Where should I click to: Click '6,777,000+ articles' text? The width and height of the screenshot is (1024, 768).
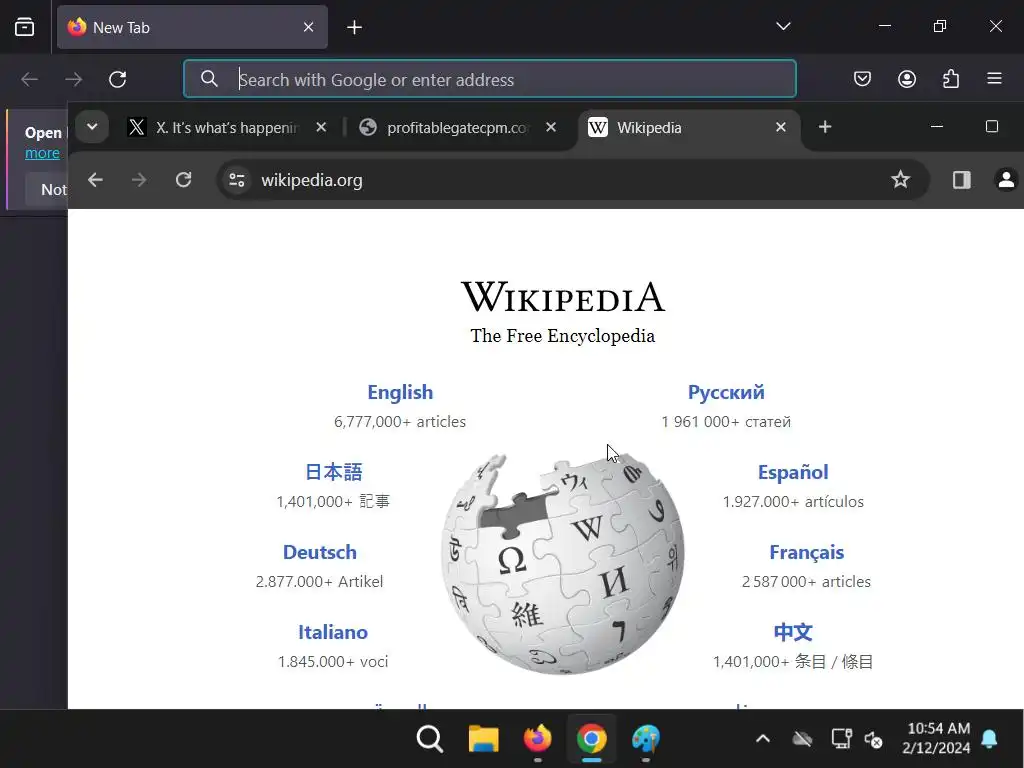pos(400,422)
